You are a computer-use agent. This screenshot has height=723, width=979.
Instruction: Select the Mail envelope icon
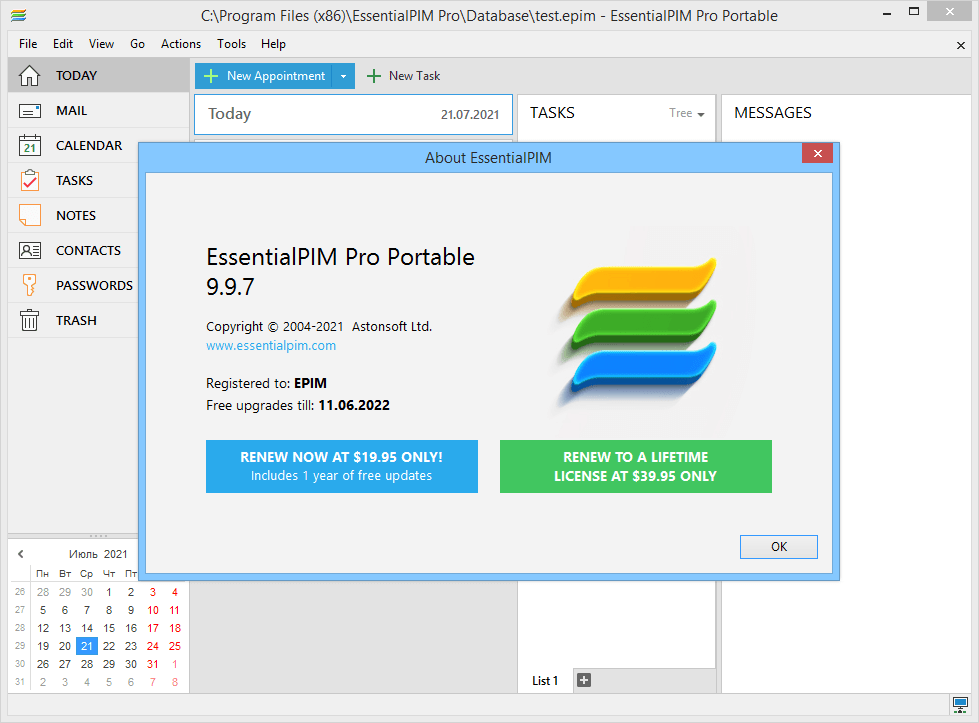[29, 111]
